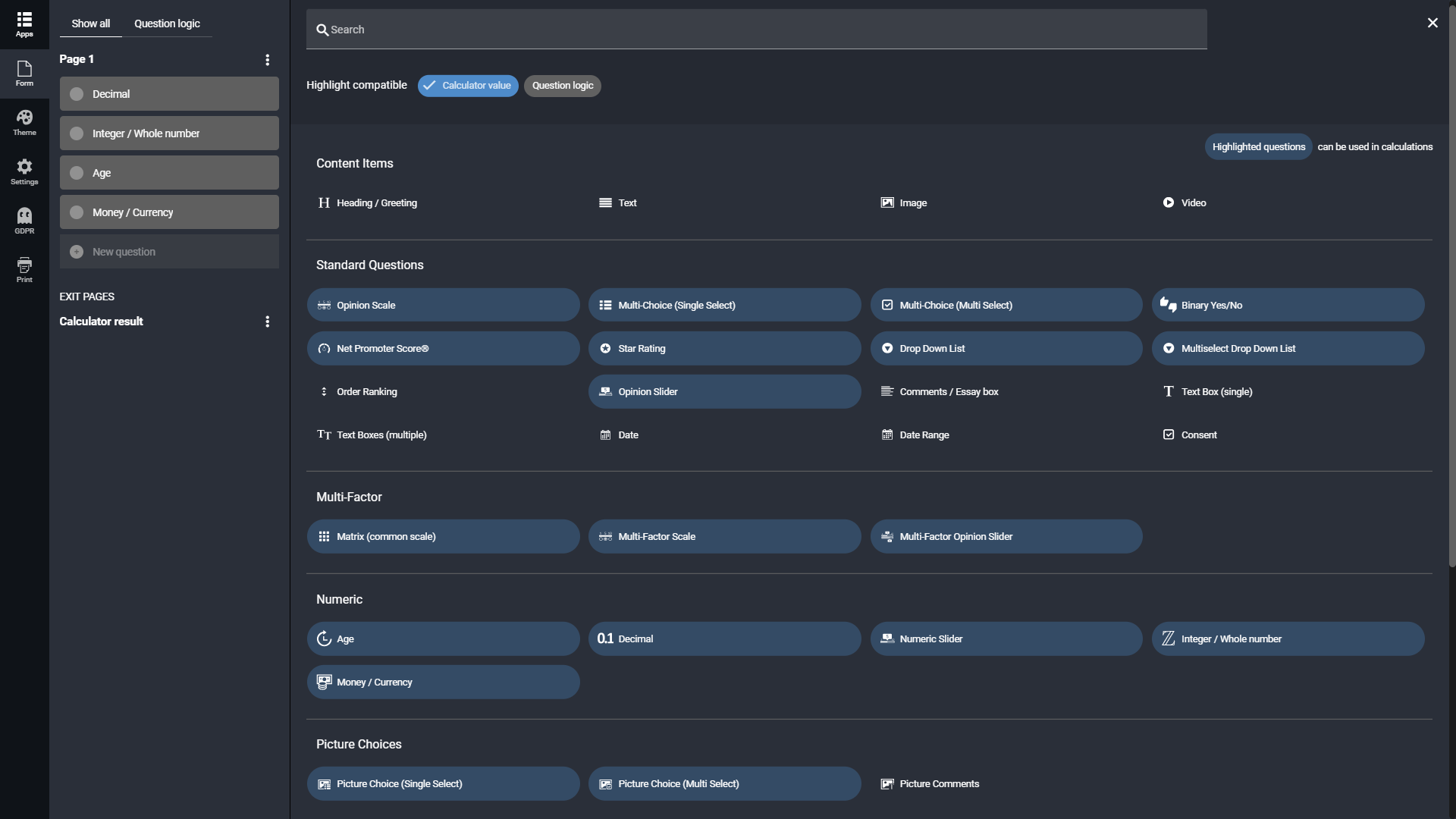Open the Apps grid icon
The width and height of the screenshot is (1456, 819).
point(24,24)
